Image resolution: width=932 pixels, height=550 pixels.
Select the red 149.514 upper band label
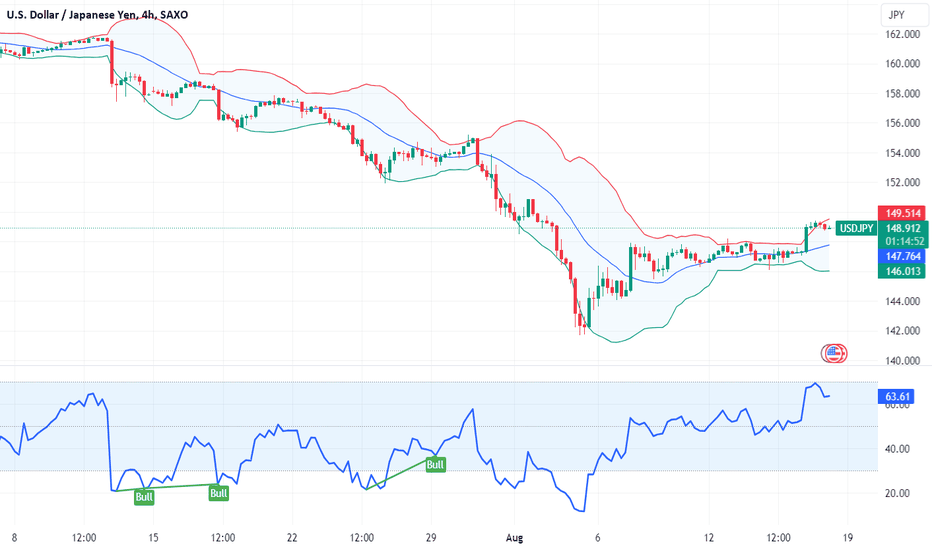tap(903, 213)
